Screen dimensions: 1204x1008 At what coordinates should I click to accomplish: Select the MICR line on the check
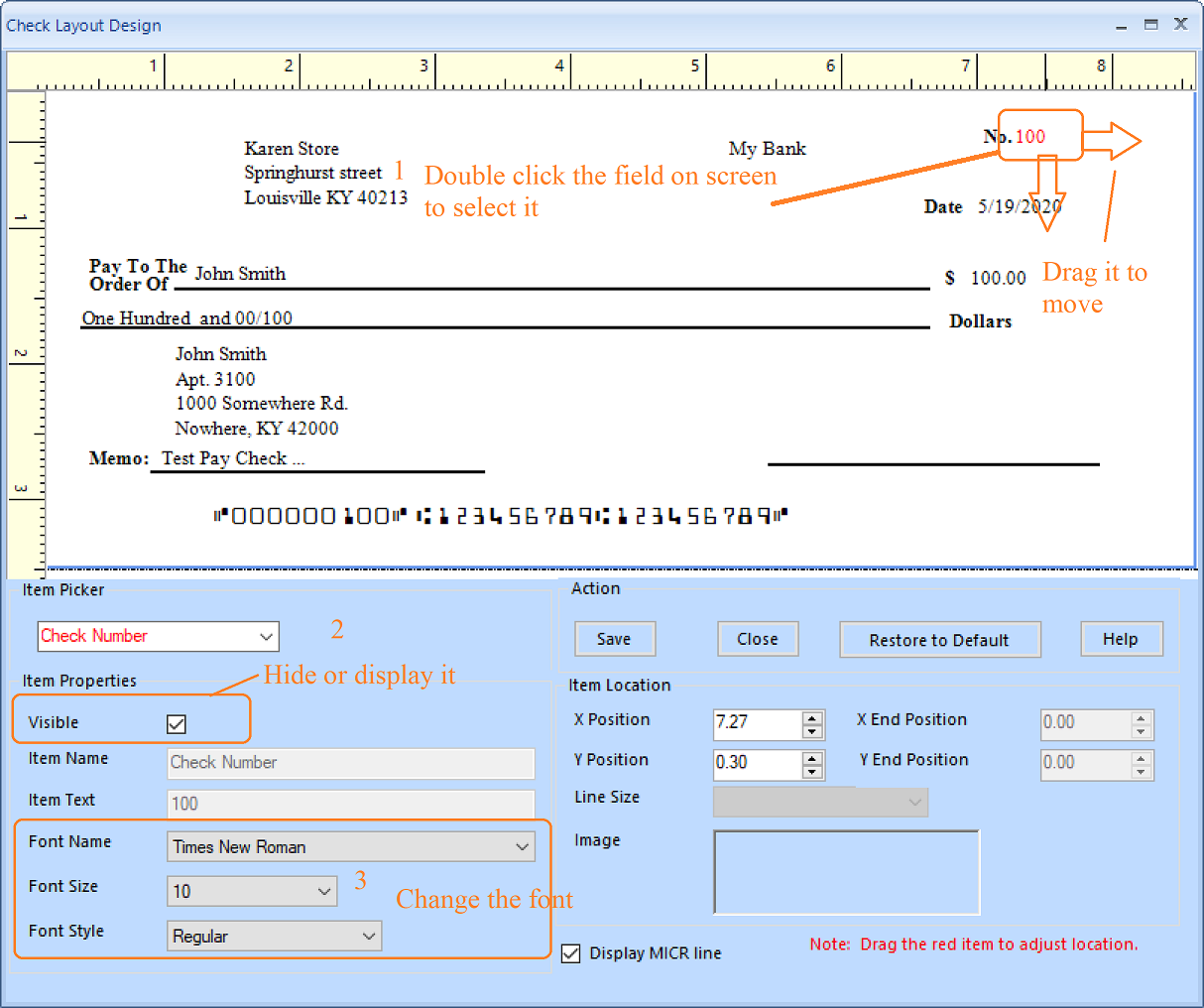[501, 516]
